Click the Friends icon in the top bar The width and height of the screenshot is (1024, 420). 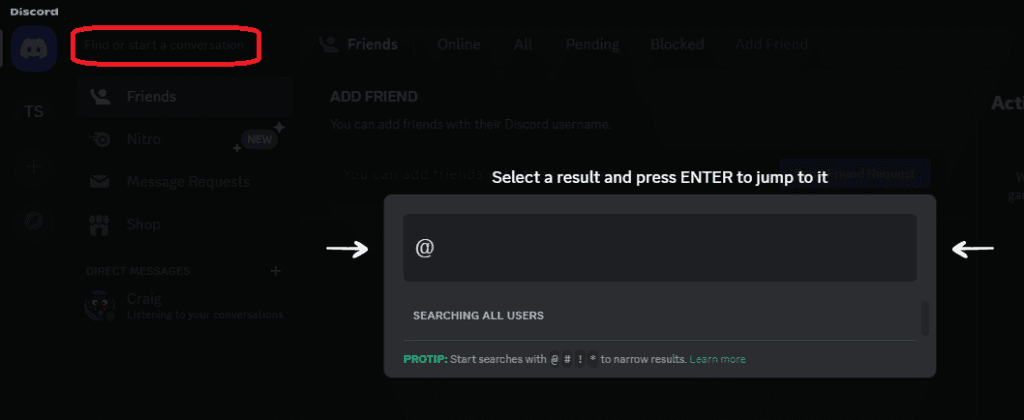coord(327,44)
